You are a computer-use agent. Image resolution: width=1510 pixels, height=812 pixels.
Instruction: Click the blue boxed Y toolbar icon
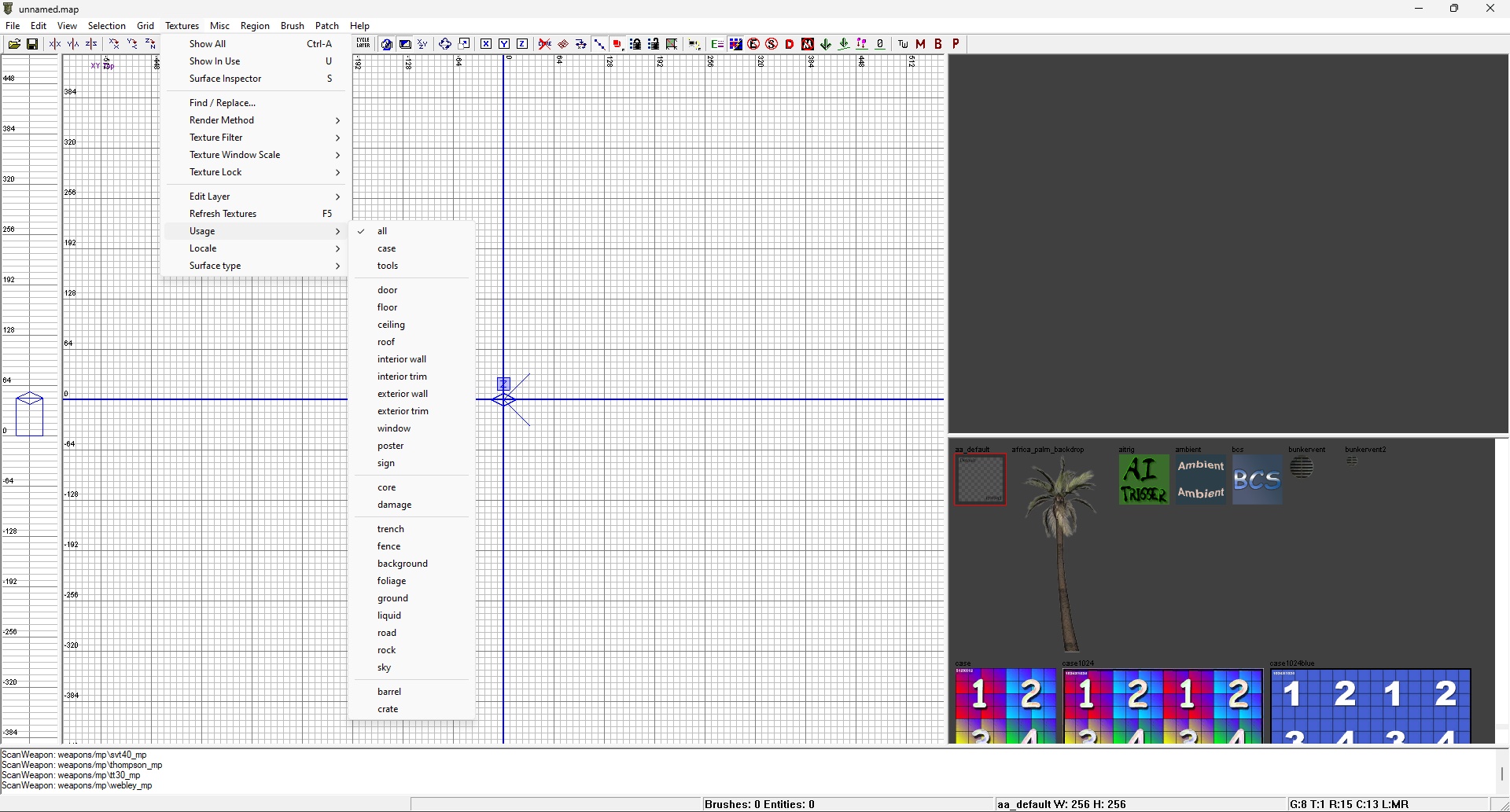tap(504, 44)
